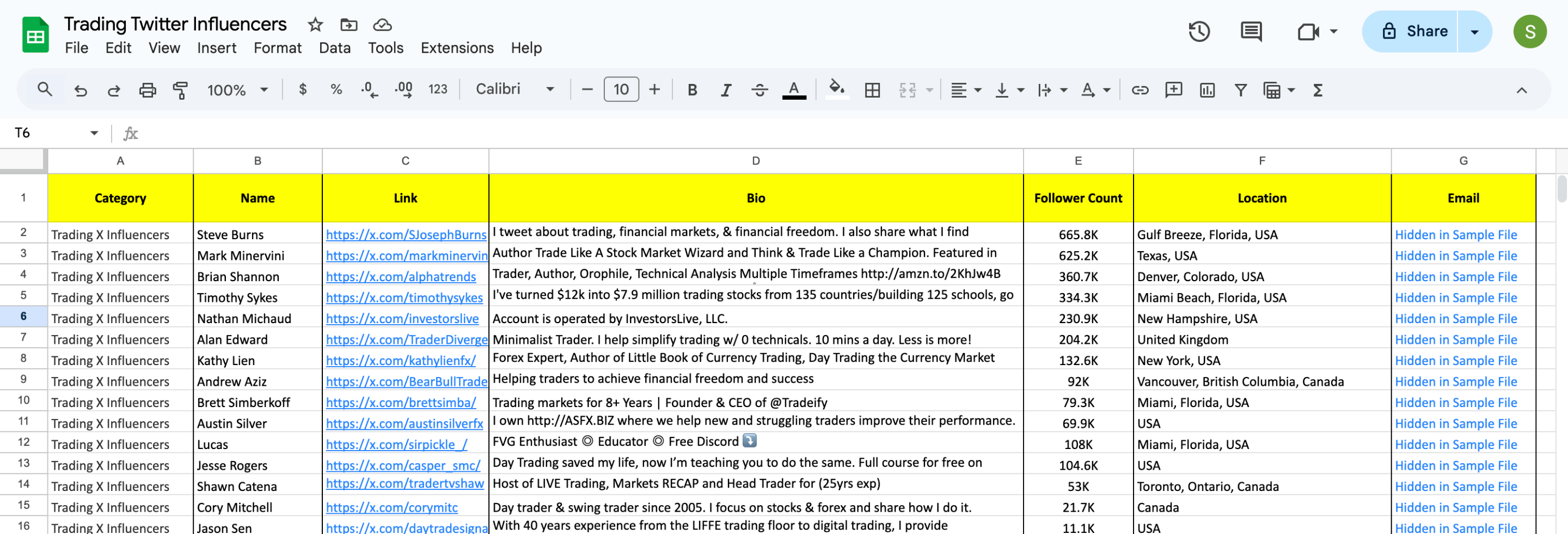Screen dimensions: 1568x534
Task: Click the Share button
Action: point(1410,32)
